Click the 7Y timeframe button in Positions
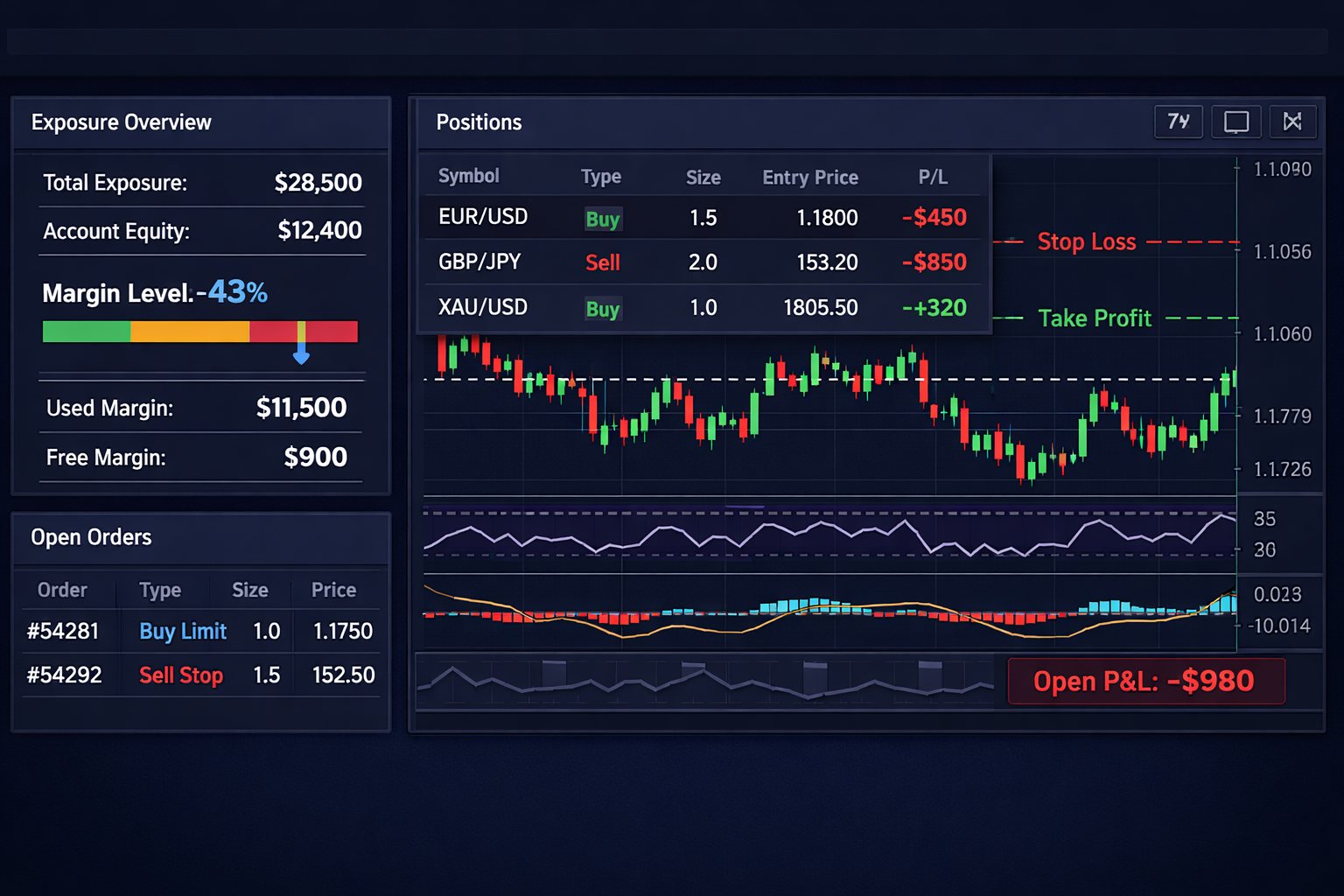Screen dimensions: 1344x896 click(1179, 122)
